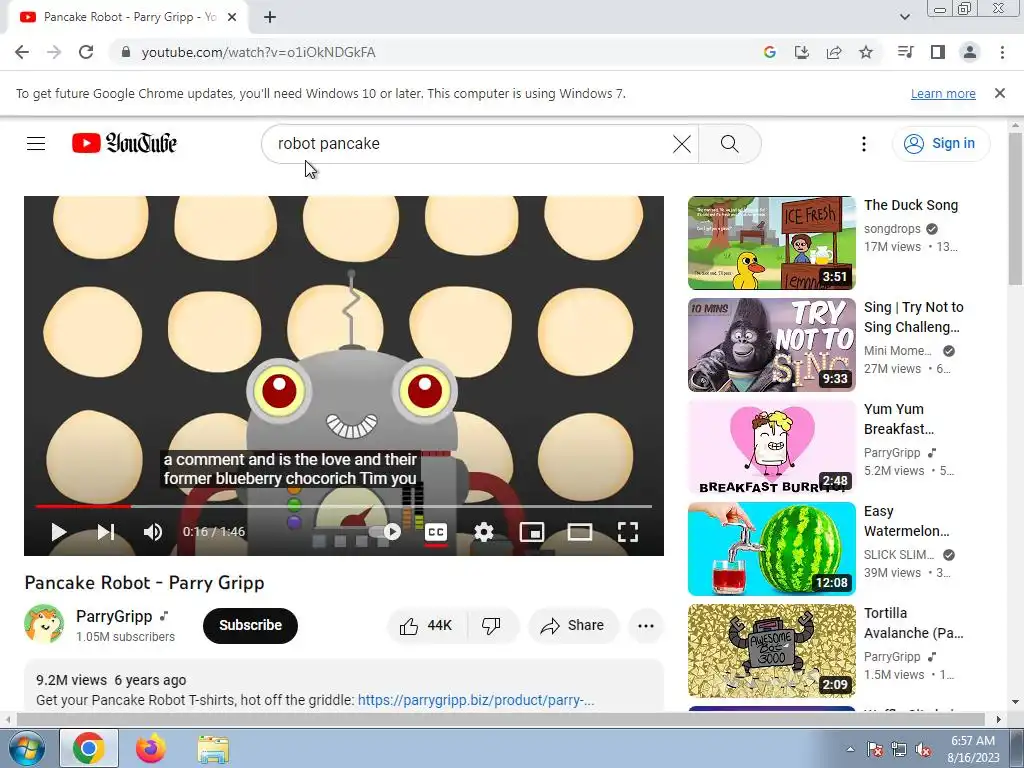Click 'Easy Watermelon...' video title
Viewport: 1024px width, 768px height.
(x=906, y=520)
